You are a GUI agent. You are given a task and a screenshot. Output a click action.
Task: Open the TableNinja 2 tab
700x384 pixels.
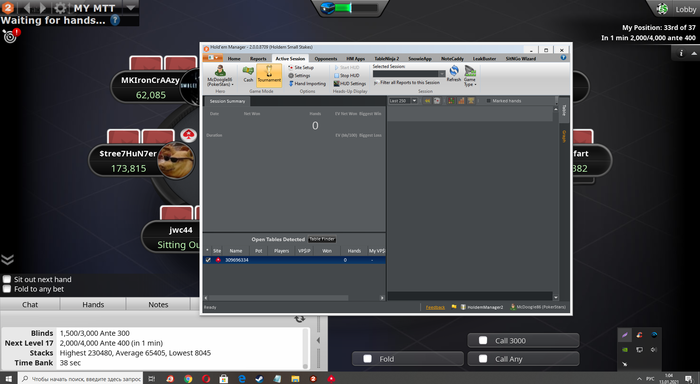(387, 58)
